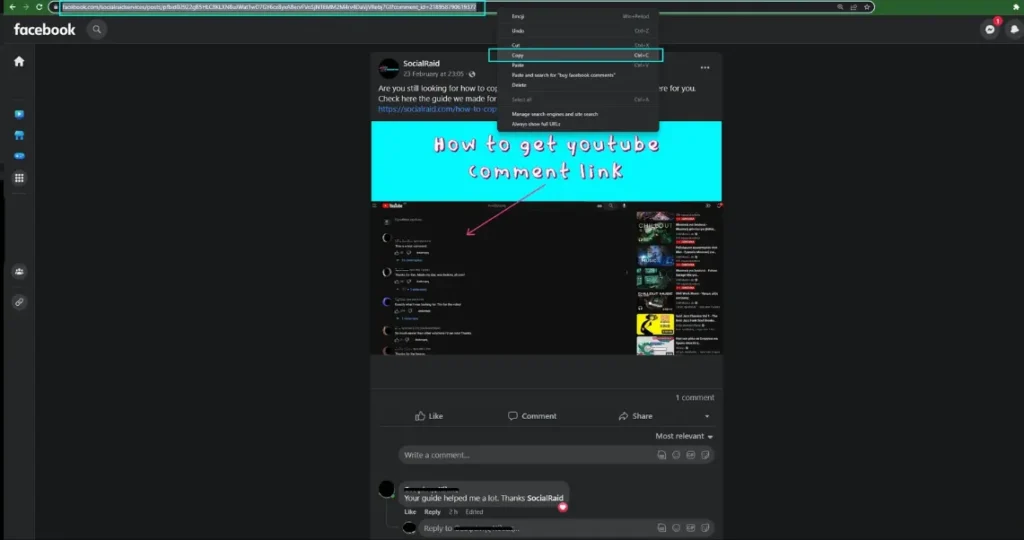The width and height of the screenshot is (1024, 540).
Task: Add sticker in the Reply to box
Action: coord(705,528)
